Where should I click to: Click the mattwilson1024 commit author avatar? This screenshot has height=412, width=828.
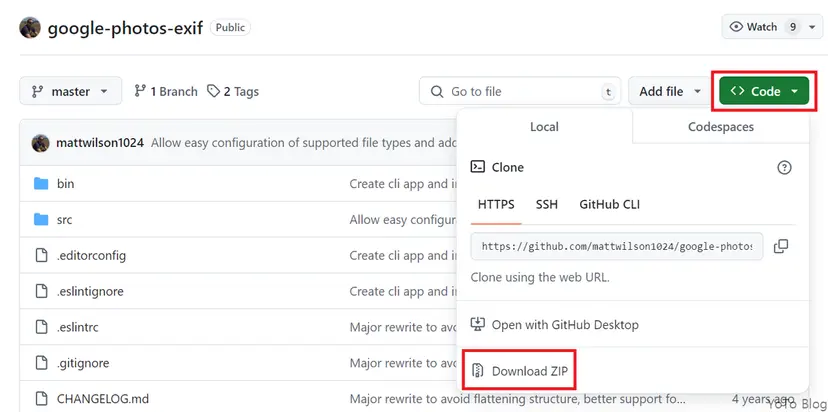41,143
